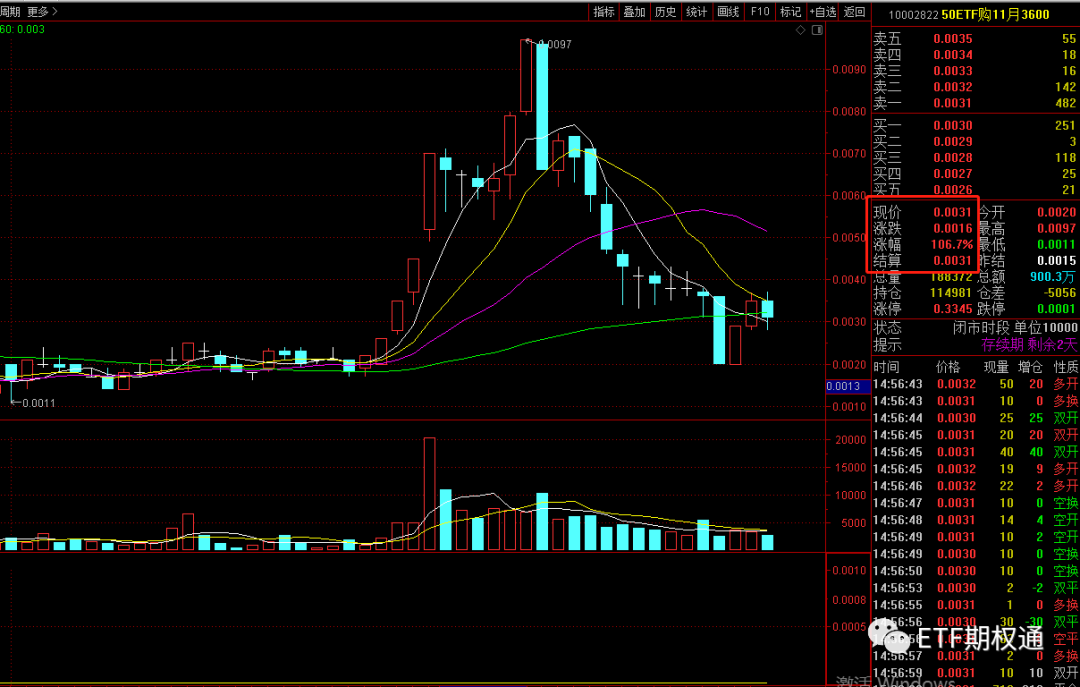Click the 返回 back button

pyautogui.click(x=855, y=11)
